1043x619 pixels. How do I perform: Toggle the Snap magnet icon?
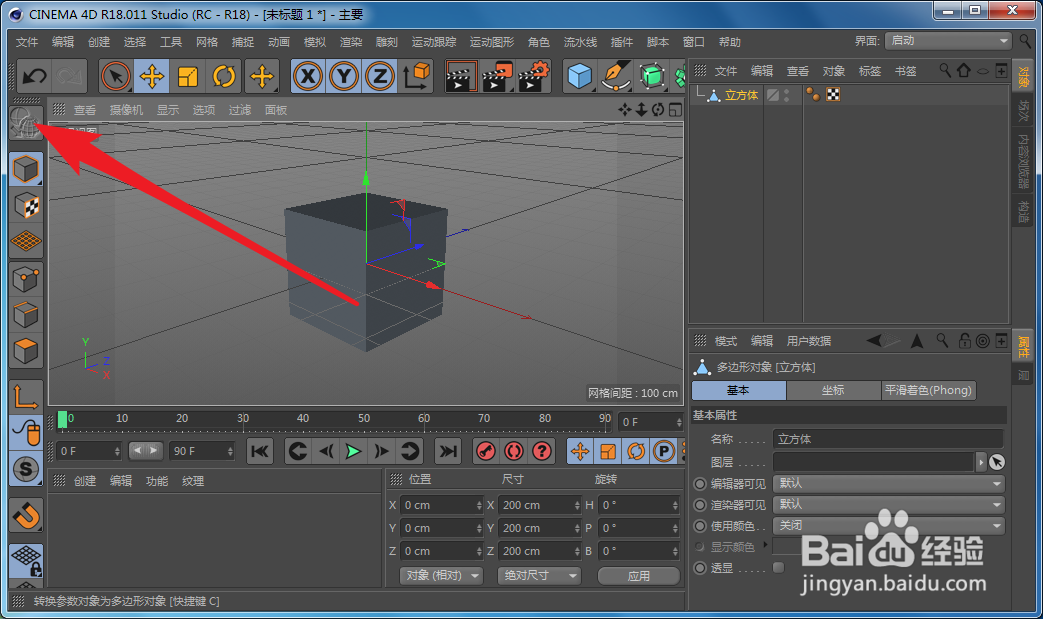[x=26, y=515]
